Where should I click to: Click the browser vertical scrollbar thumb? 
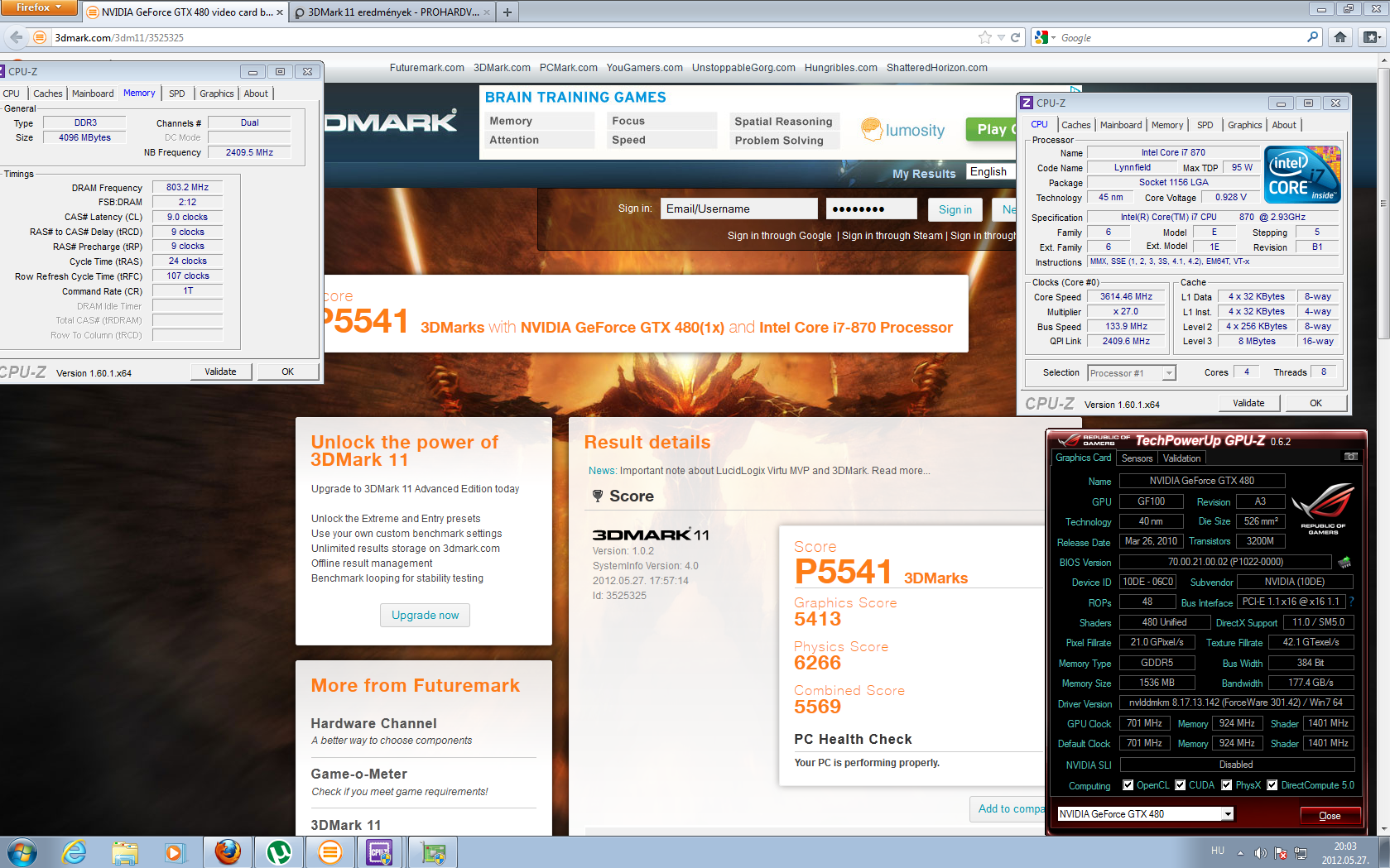[1383, 204]
